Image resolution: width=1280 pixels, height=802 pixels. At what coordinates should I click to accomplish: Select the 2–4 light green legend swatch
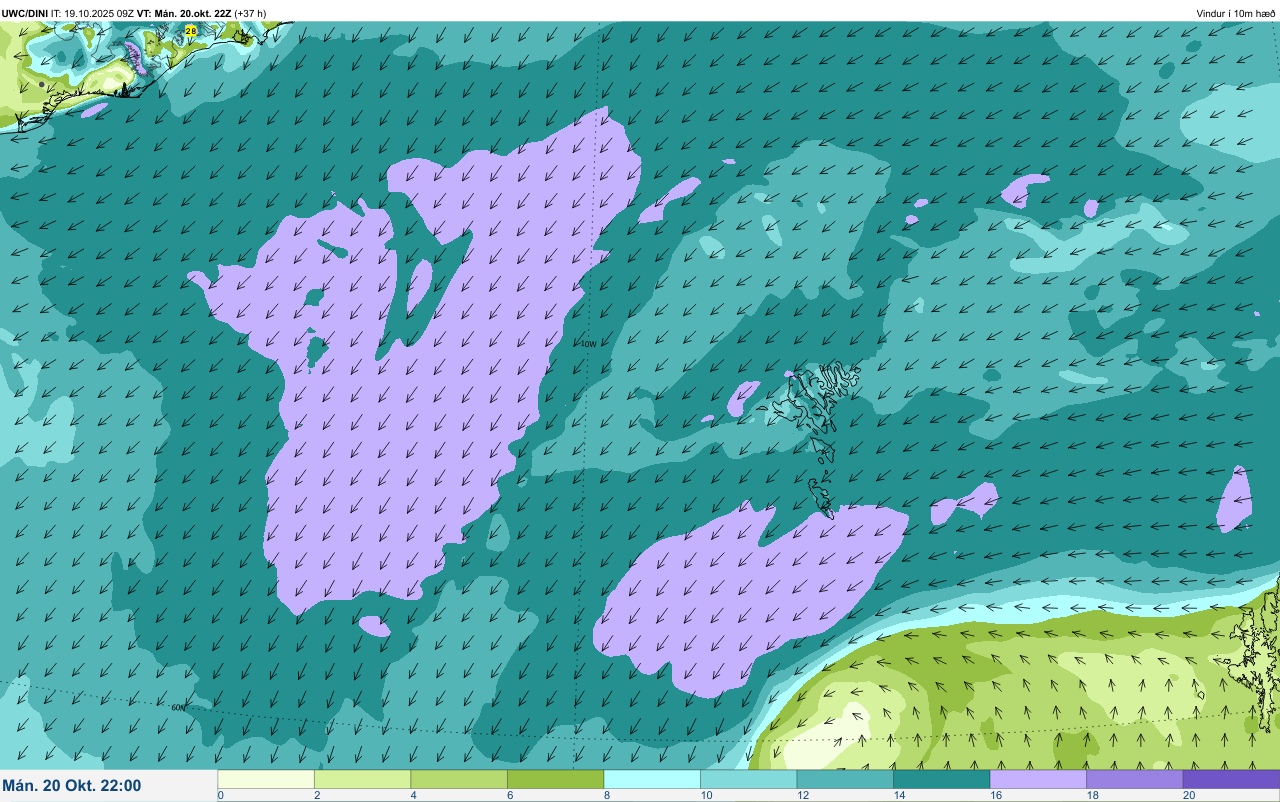coord(362,779)
